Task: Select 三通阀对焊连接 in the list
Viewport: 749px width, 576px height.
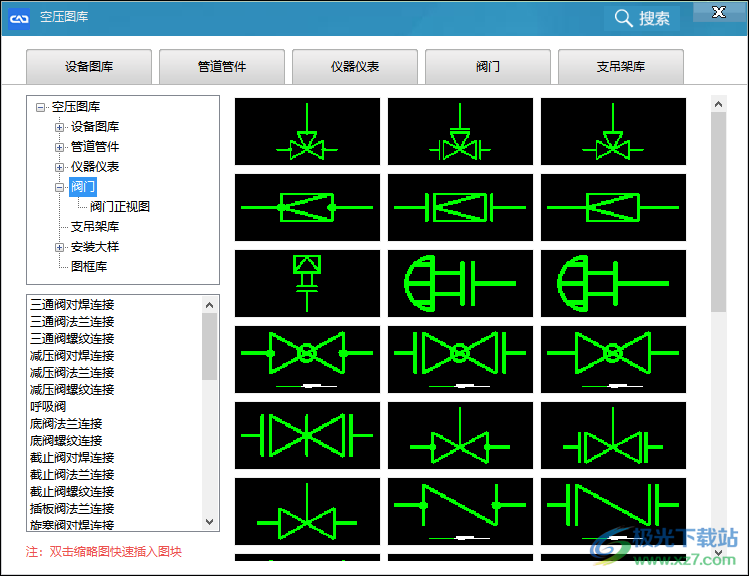Action: tap(72, 305)
